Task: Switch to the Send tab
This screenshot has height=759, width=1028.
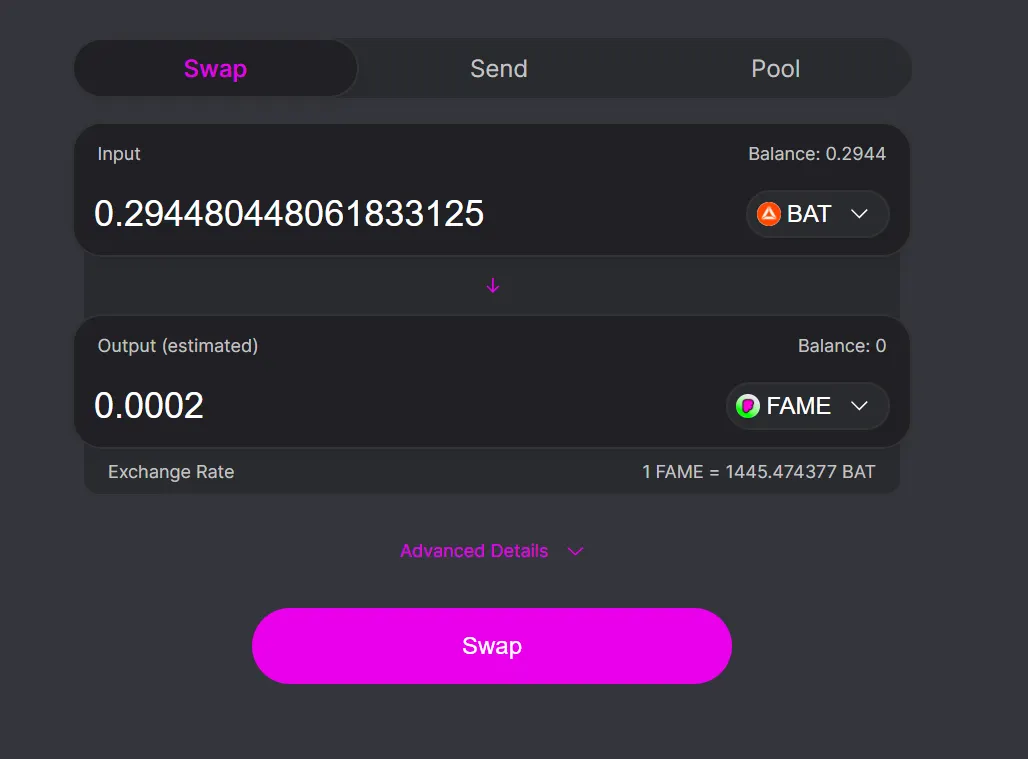Action: 498,69
